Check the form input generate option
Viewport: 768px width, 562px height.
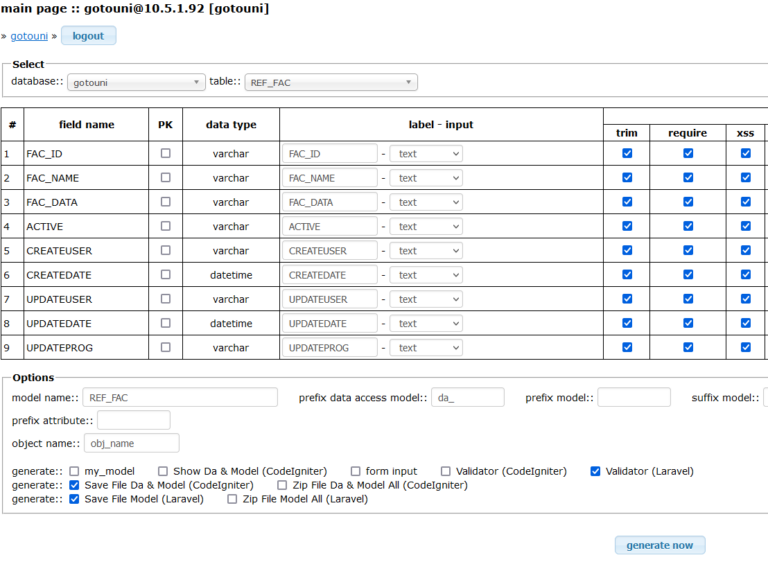tap(355, 471)
